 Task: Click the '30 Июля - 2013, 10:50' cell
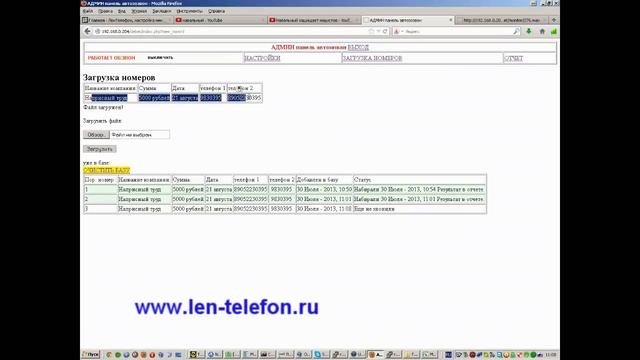(324, 189)
